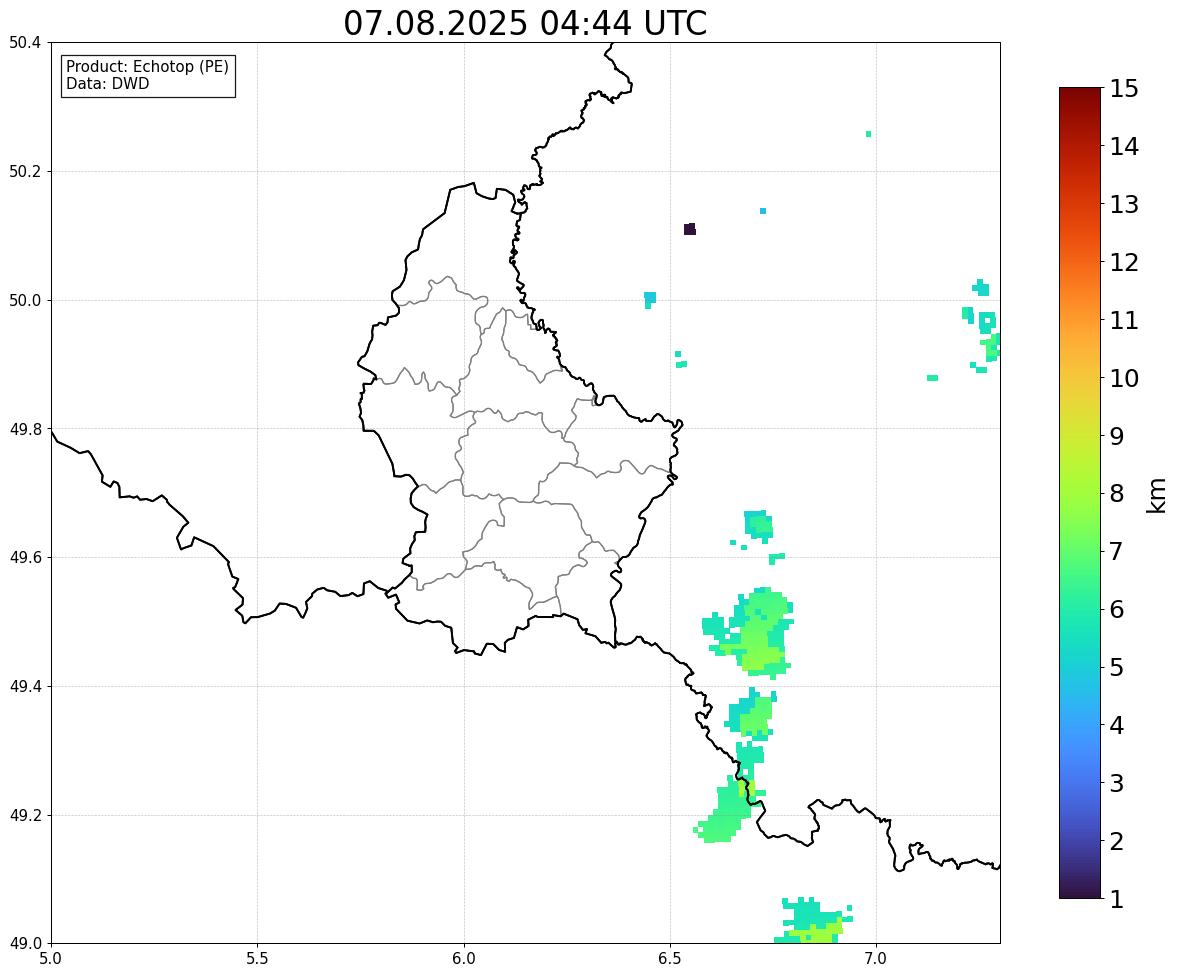
Task: Click the 7.0 longitude tick label
Action: coord(876,959)
